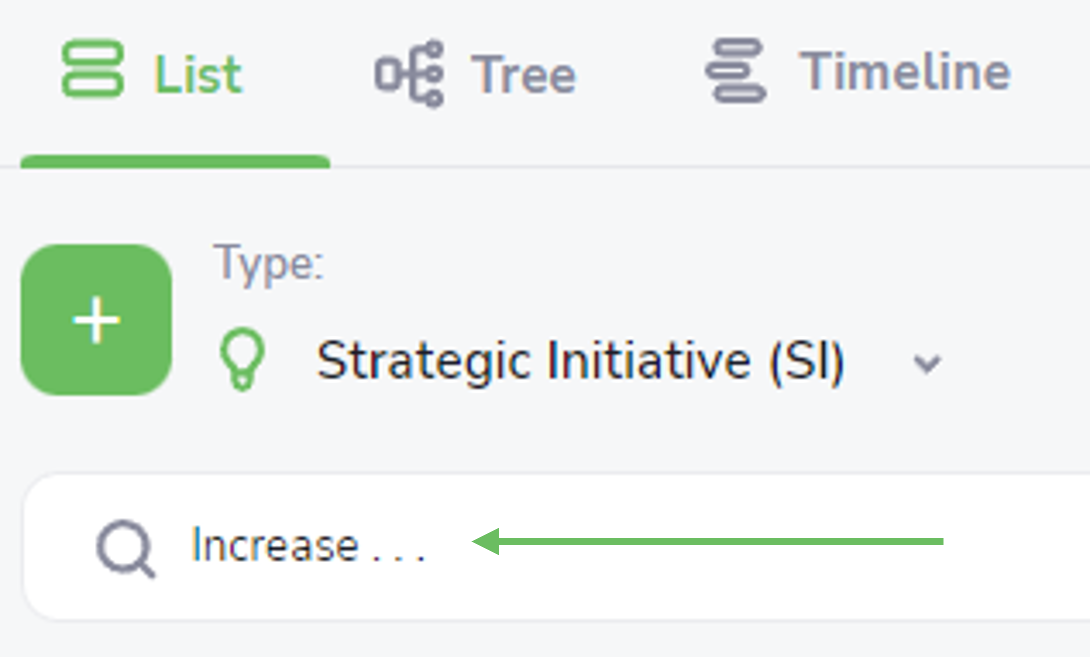This screenshot has width=1090, height=657.
Task: Click the Timeline bars icon
Action: 735,70
